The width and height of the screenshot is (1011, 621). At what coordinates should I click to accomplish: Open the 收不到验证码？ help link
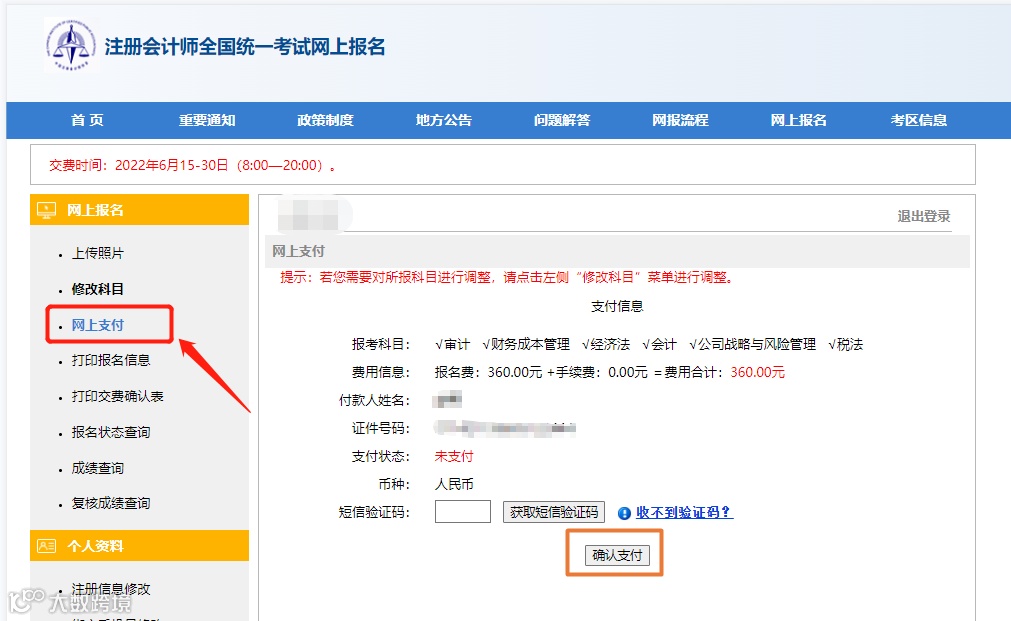pos(684,512)
